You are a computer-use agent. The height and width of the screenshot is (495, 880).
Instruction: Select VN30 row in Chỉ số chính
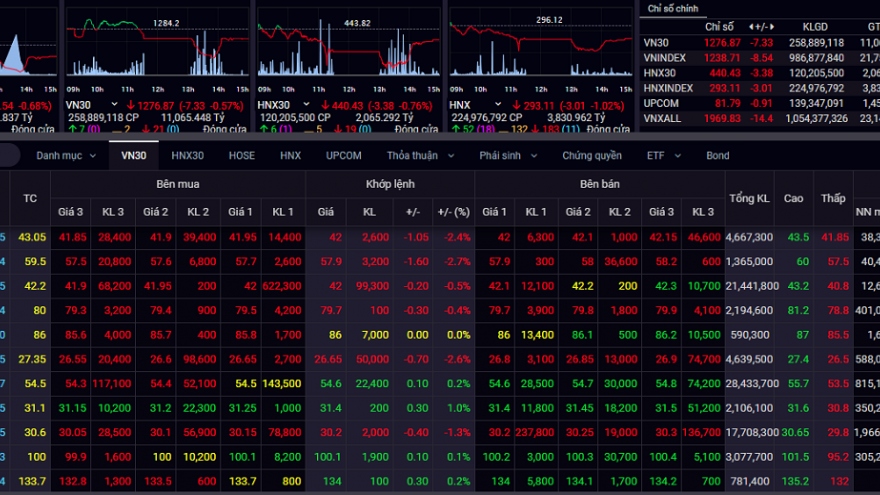[x=760, y=43]
